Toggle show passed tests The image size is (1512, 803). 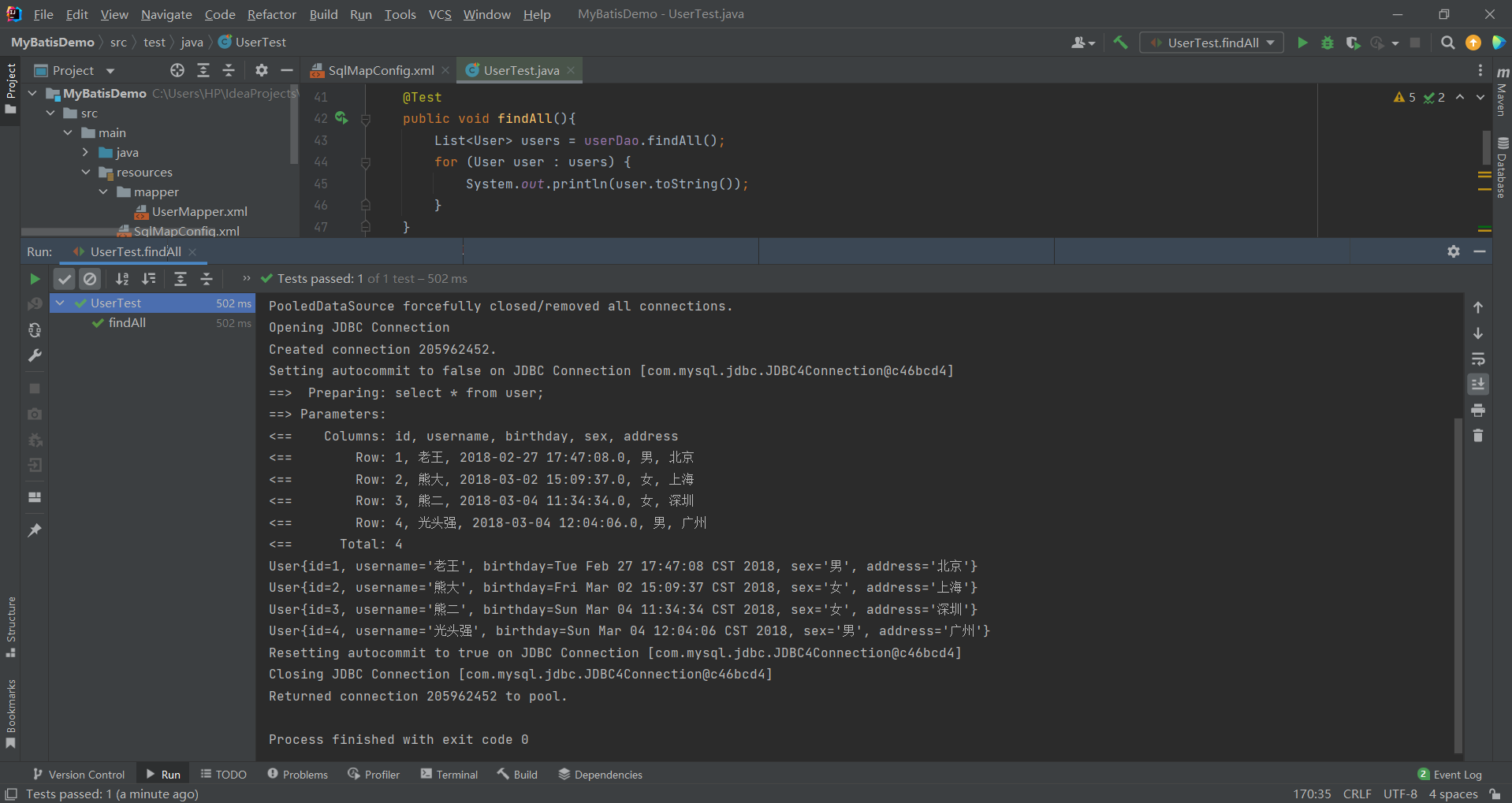(x=65, y=278)
